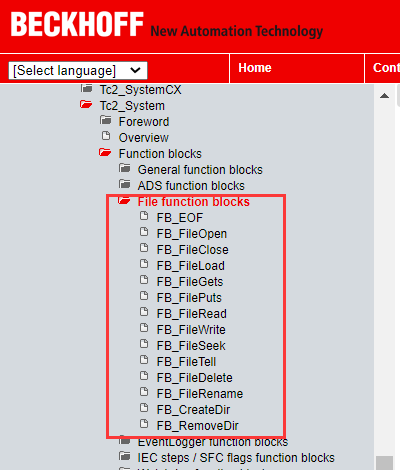Click the page icon next to FB_FileSeek
Screen dimensions: 400x470
pos(144,344)
